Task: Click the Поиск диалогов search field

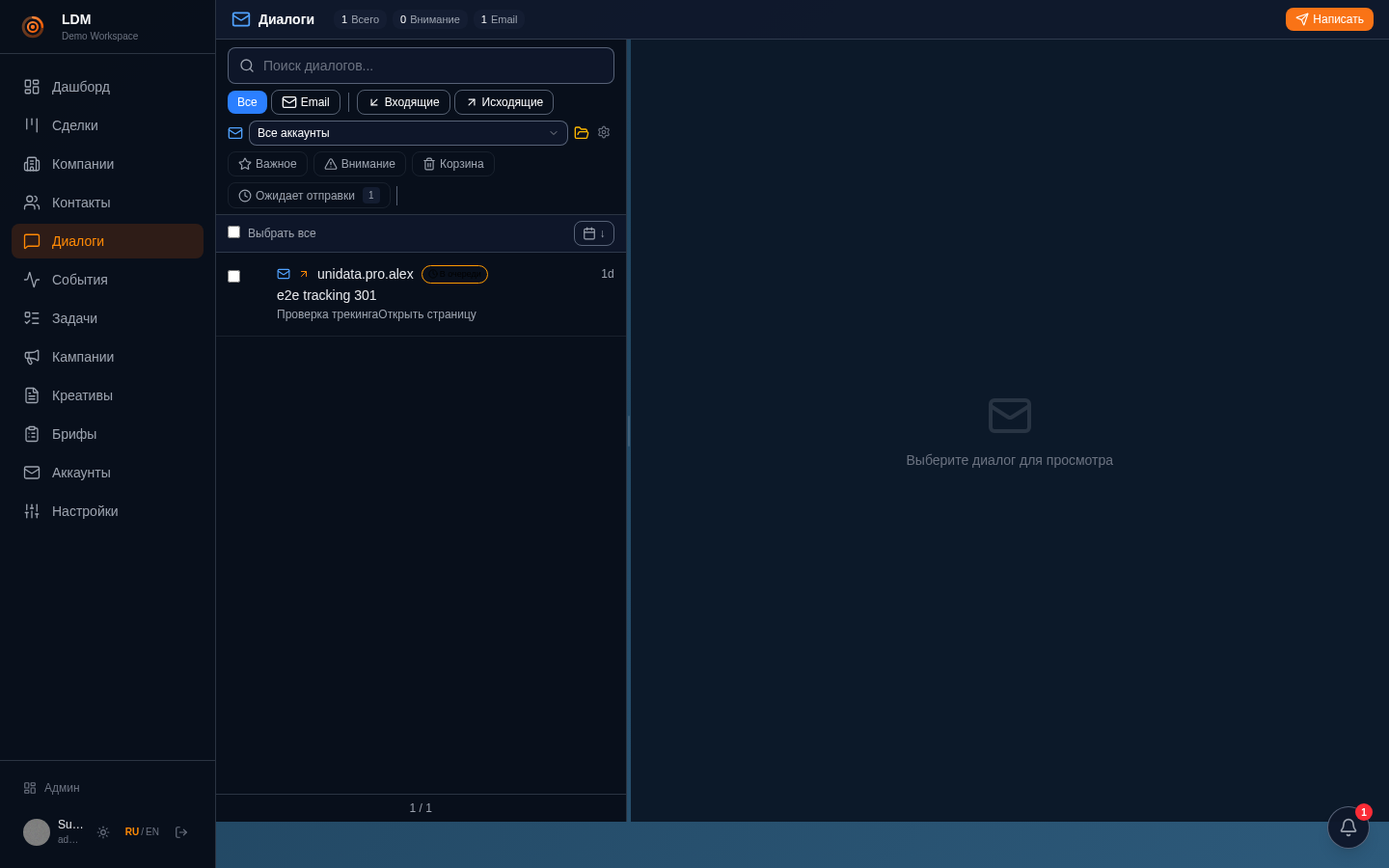Action: (421, 66)
